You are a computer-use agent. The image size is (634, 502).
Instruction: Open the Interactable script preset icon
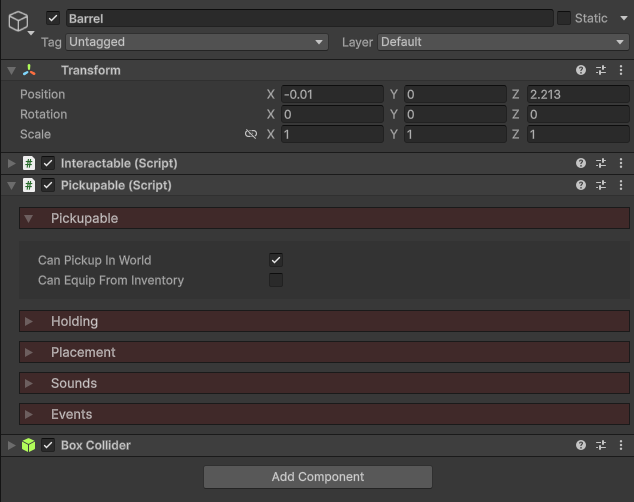coord(601,164)
